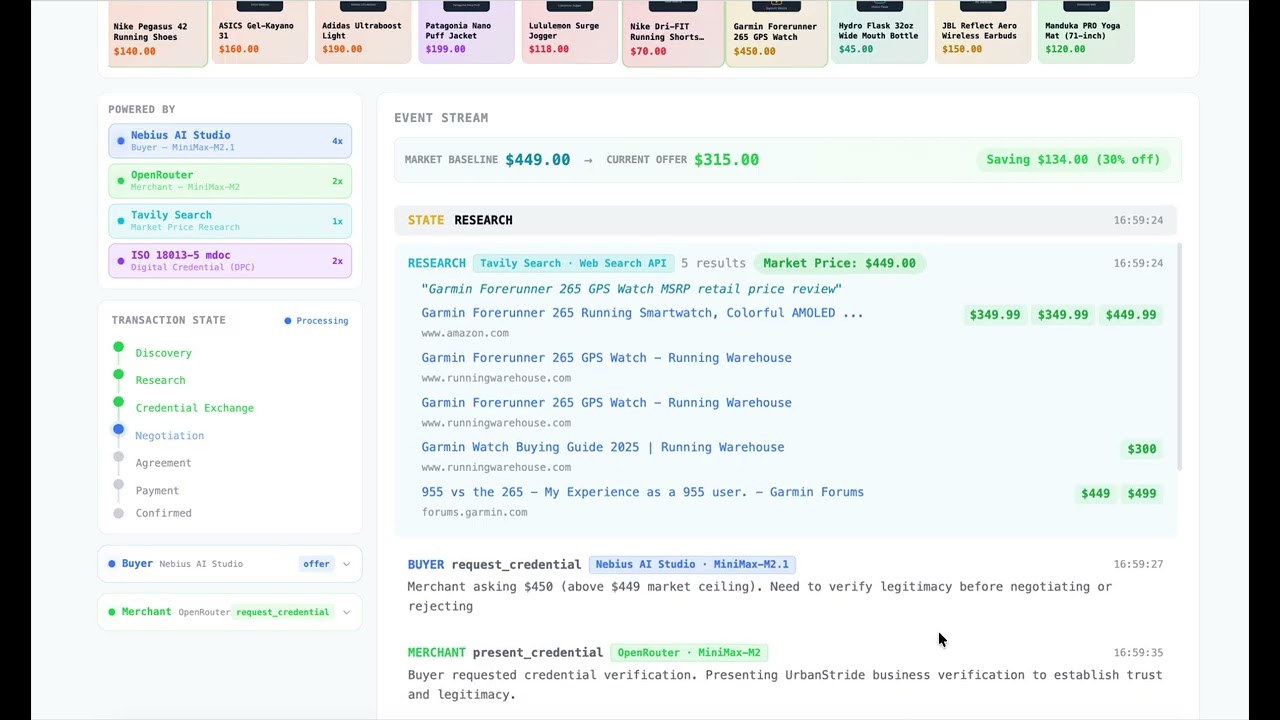1280x720 pixels.
Task: Select the ISO 18013-5 mdoc card
Action: coord(230,261)
